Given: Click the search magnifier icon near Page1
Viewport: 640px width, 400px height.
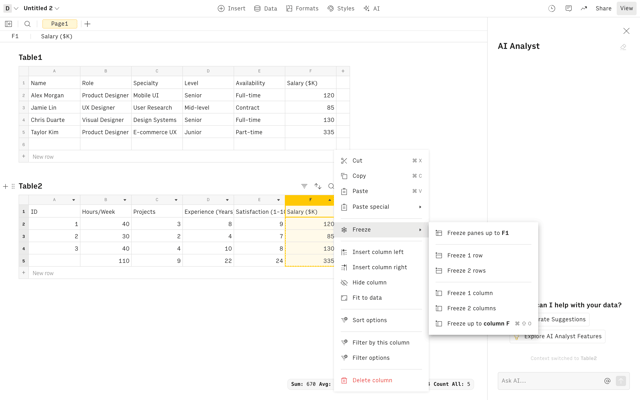Looking at the screenshot, I should point(27,24).
